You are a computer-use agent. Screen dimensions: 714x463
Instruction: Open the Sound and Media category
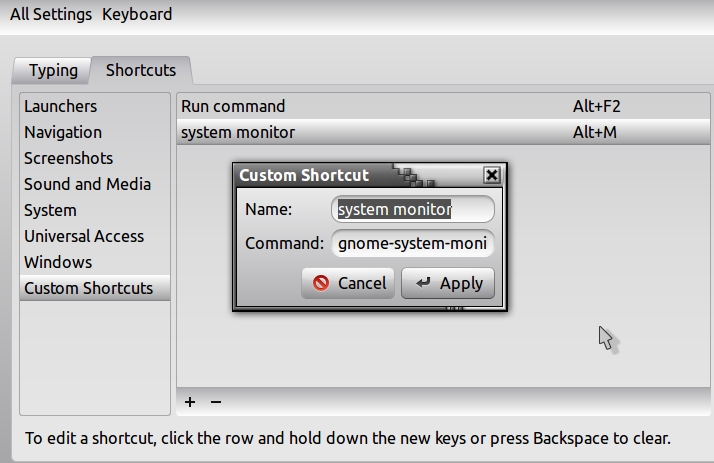(88, 184)
